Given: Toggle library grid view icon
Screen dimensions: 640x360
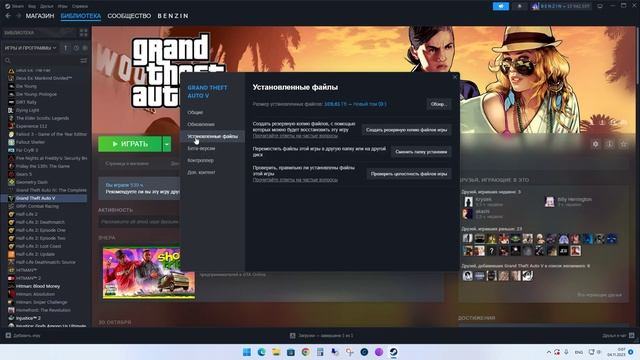Looking at the screenshot, I should click(x=84, y=33).
